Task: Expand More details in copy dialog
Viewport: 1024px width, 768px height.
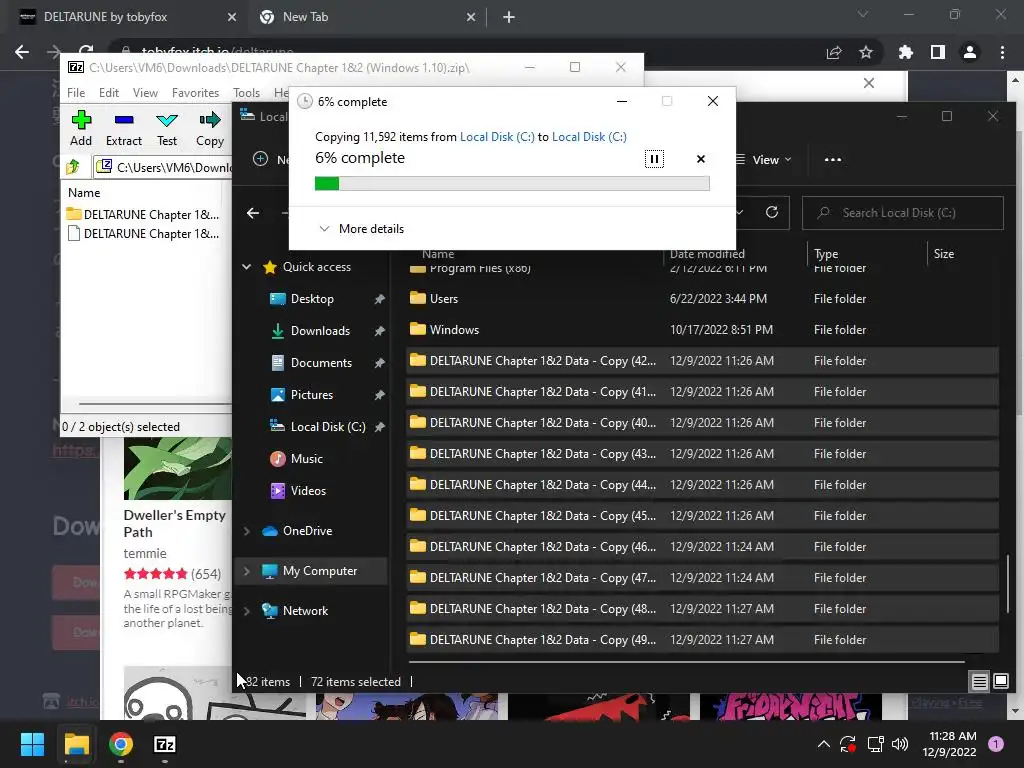Action: point(361,229)
